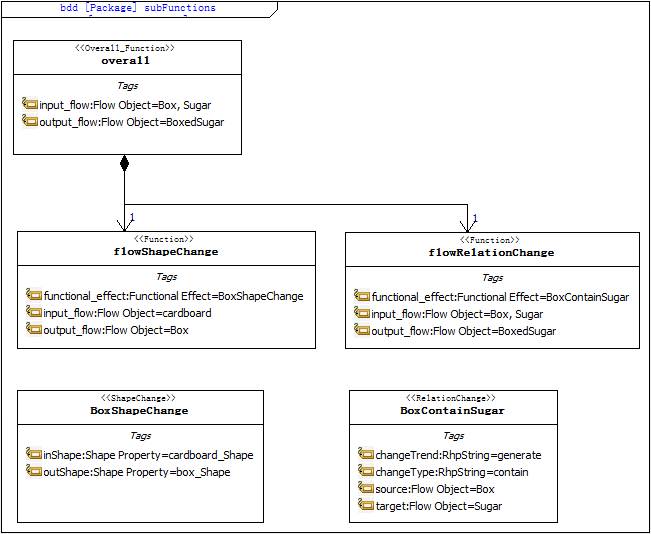This screenshot has width=651, height=534.
Task: Select arrowhead pointing into flowShapeChange block
Action: coord(125,225)
